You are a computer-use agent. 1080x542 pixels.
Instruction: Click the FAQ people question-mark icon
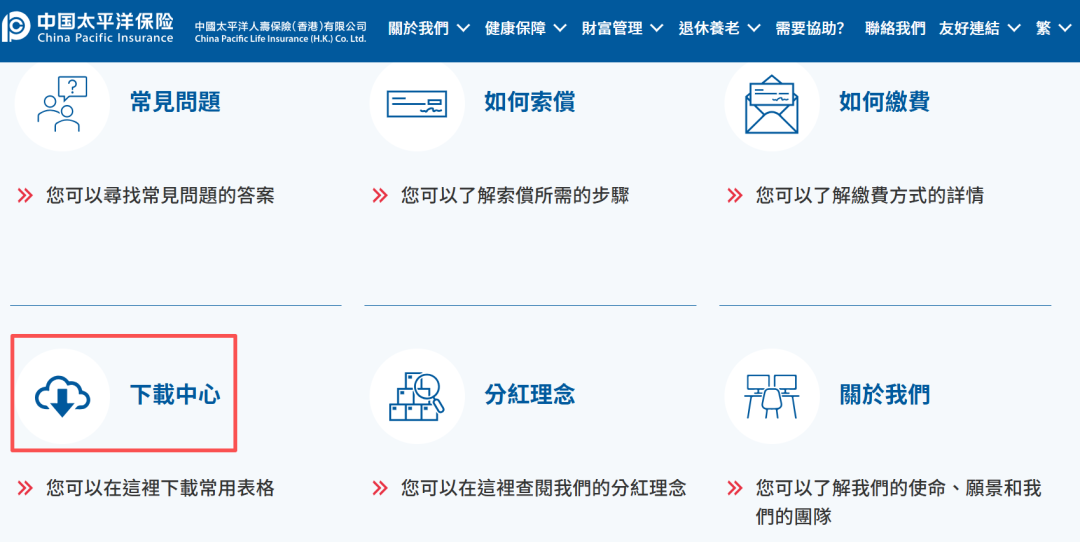click(62, 103)
